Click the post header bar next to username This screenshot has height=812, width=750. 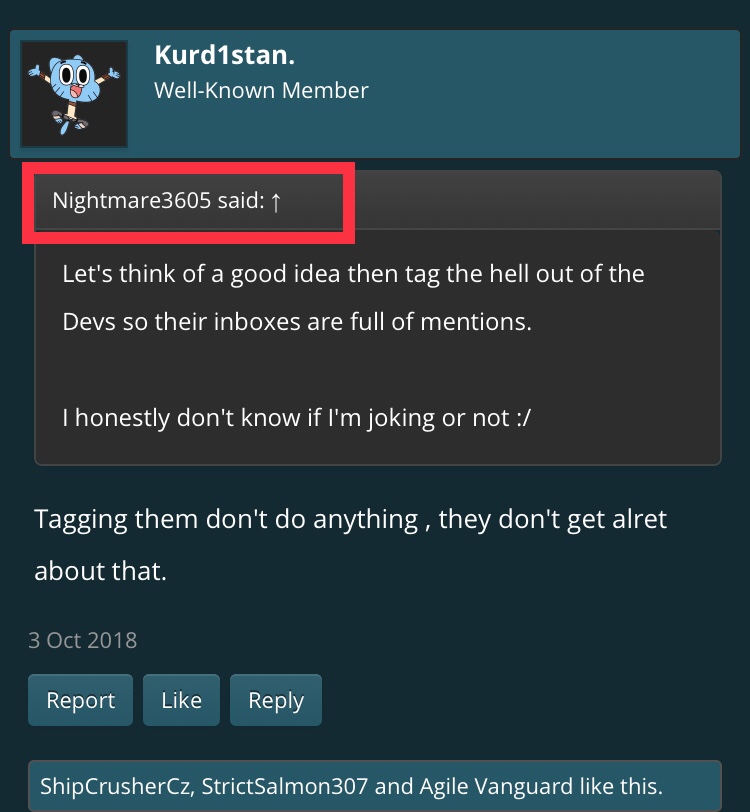tap(518, 94)
